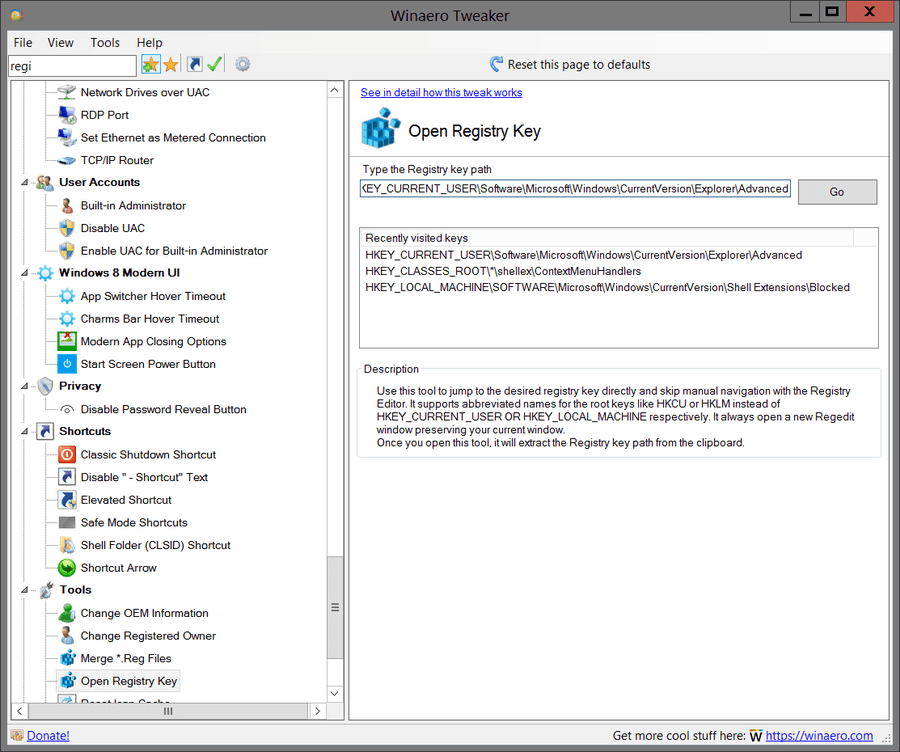Click the Charms Bar Hover Timeout gear icon

pos(67,319)
